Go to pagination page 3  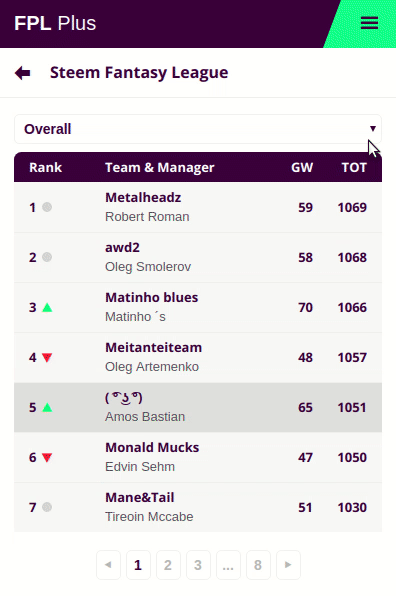(198, 565)
